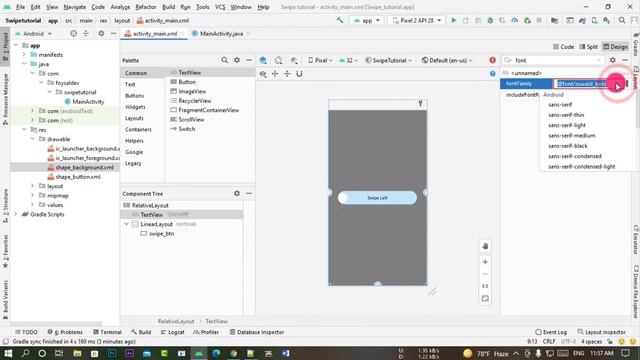Viewport: 640px width, 360px height.
Task: Open the Problems tool window
Action: (65, 332)
